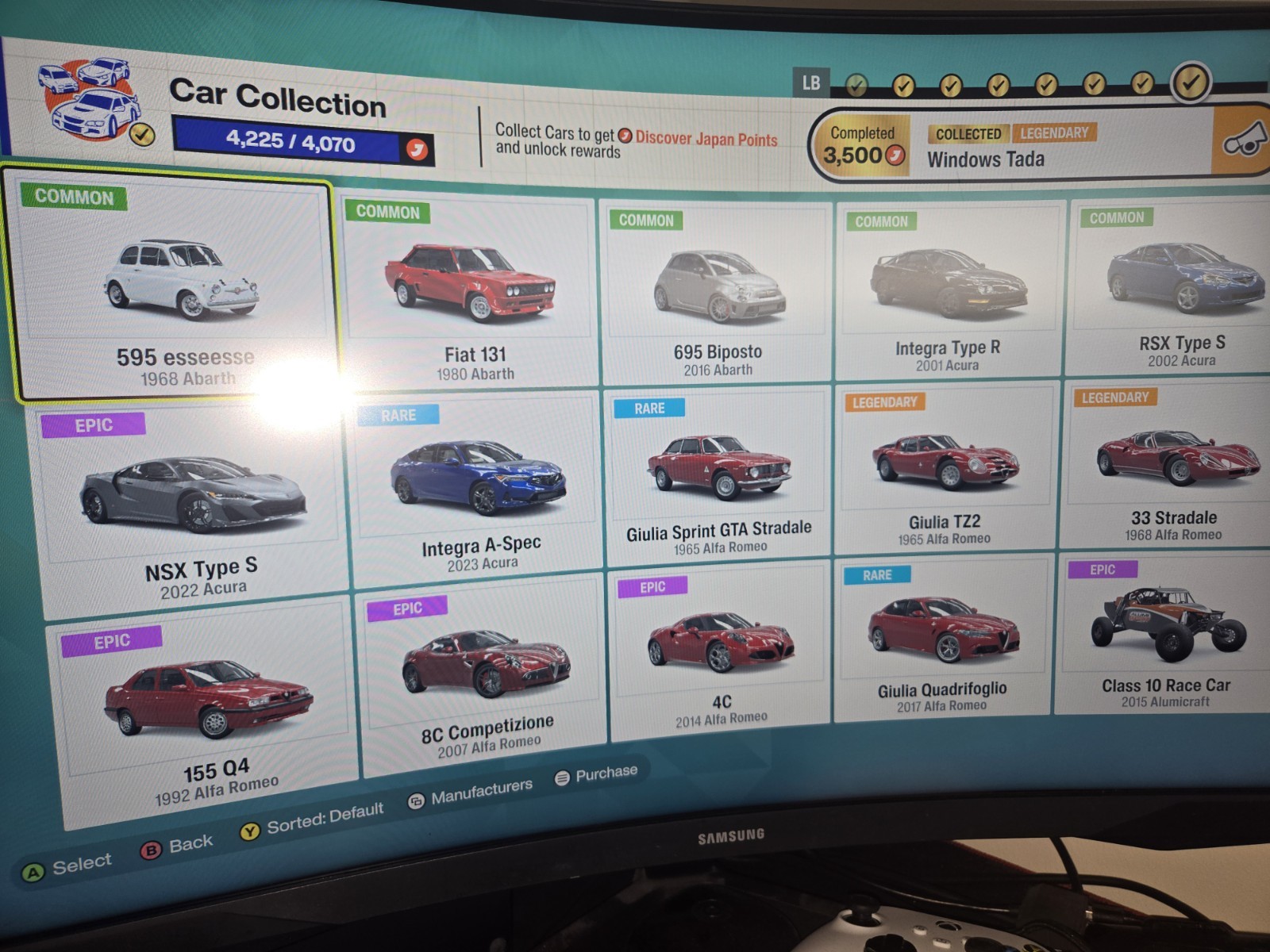Image resolution: width=1270 pixels, height=952 pixels.
Task: Click the Completed 3,500 points badge
Action: (x=864, y=145)
